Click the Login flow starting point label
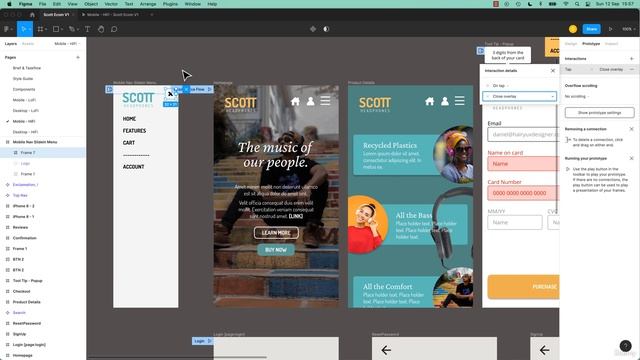The image size is (640, 360). point(203,341)
